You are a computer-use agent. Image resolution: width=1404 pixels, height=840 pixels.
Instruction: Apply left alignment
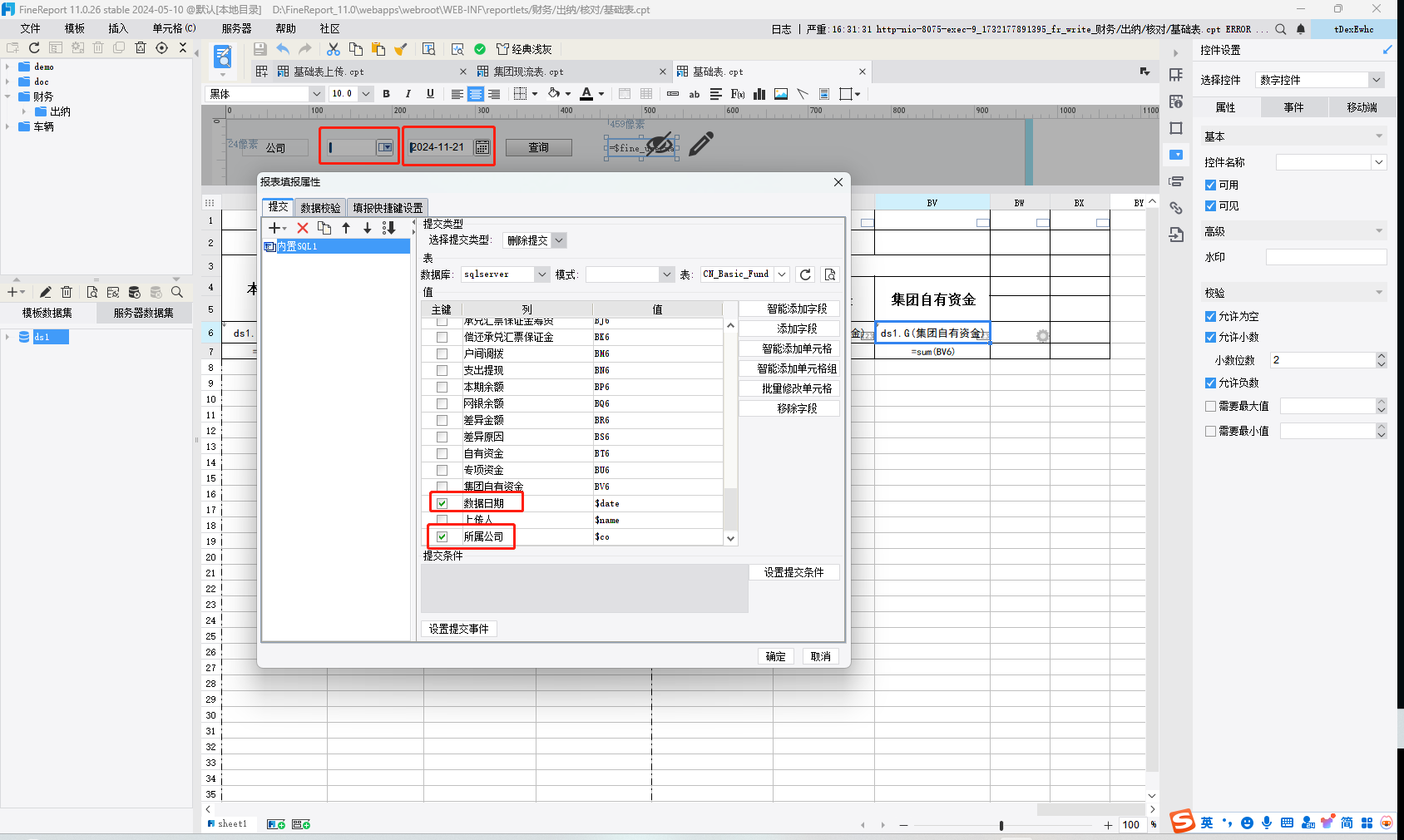point(457,94)
